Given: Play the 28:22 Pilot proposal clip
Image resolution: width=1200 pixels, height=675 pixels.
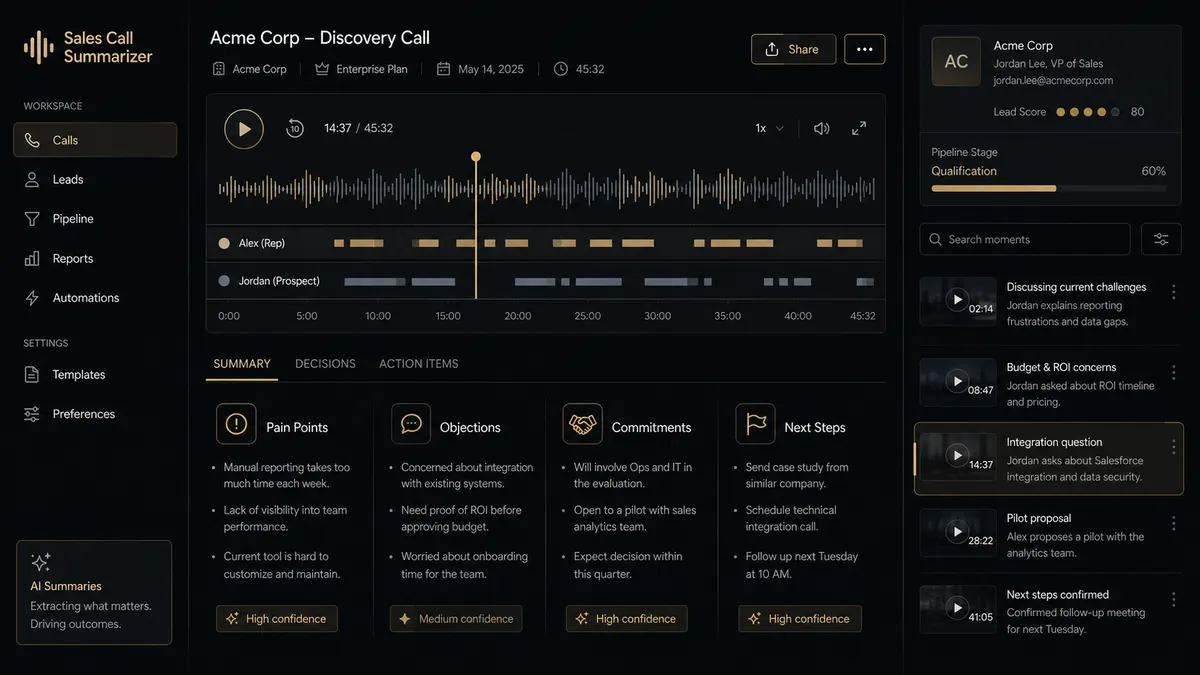Looking at the screenshot, I should (958, 531).
